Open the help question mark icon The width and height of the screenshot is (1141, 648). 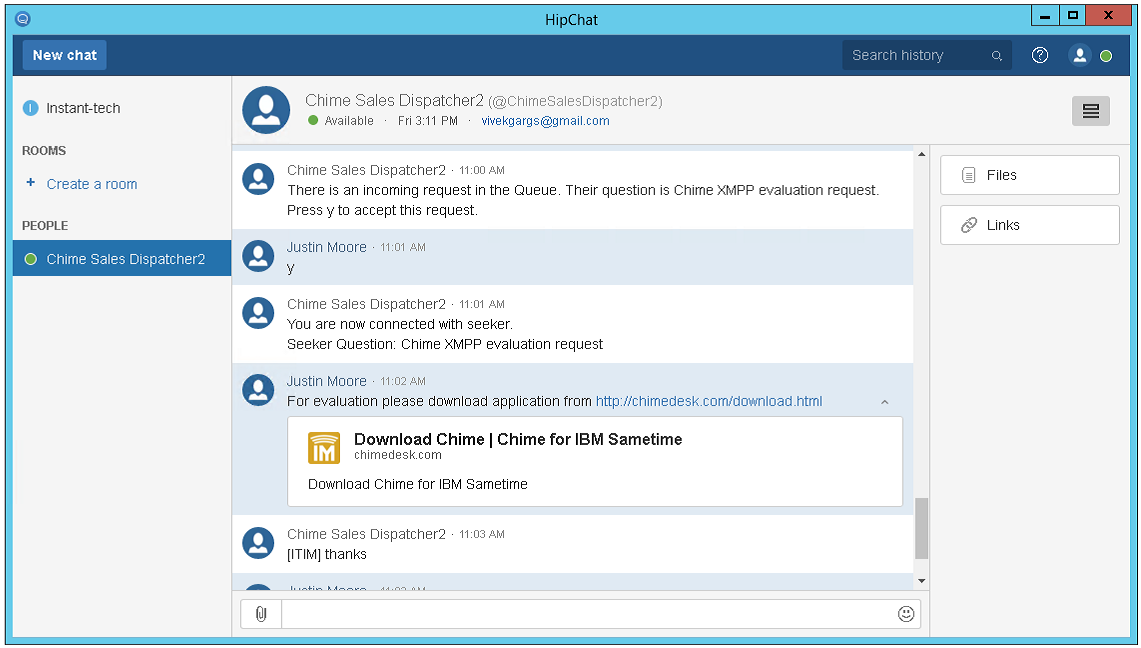[1040, 55]
